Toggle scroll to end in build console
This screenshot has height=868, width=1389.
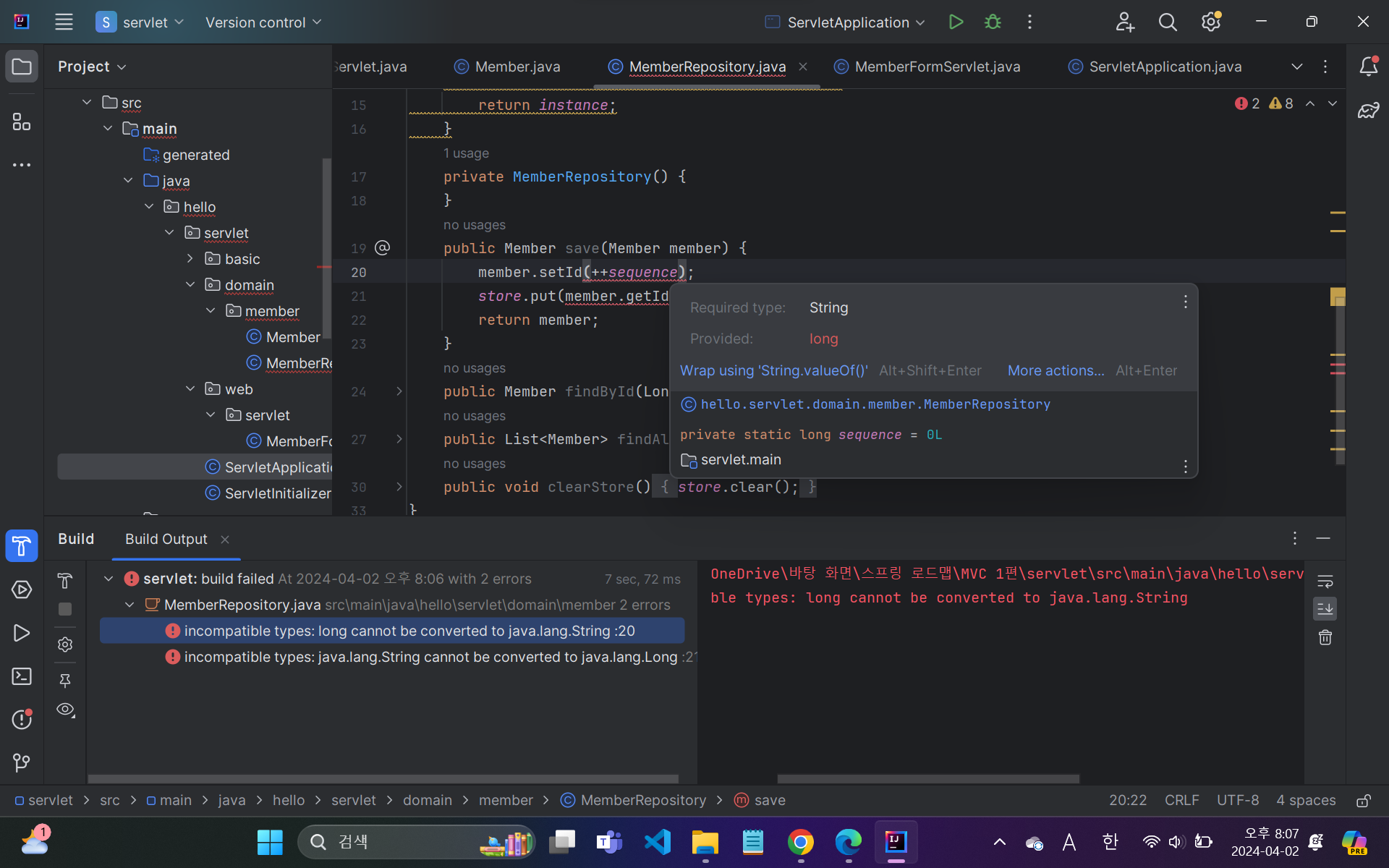pyautogui.click(x=1325, y=609)
